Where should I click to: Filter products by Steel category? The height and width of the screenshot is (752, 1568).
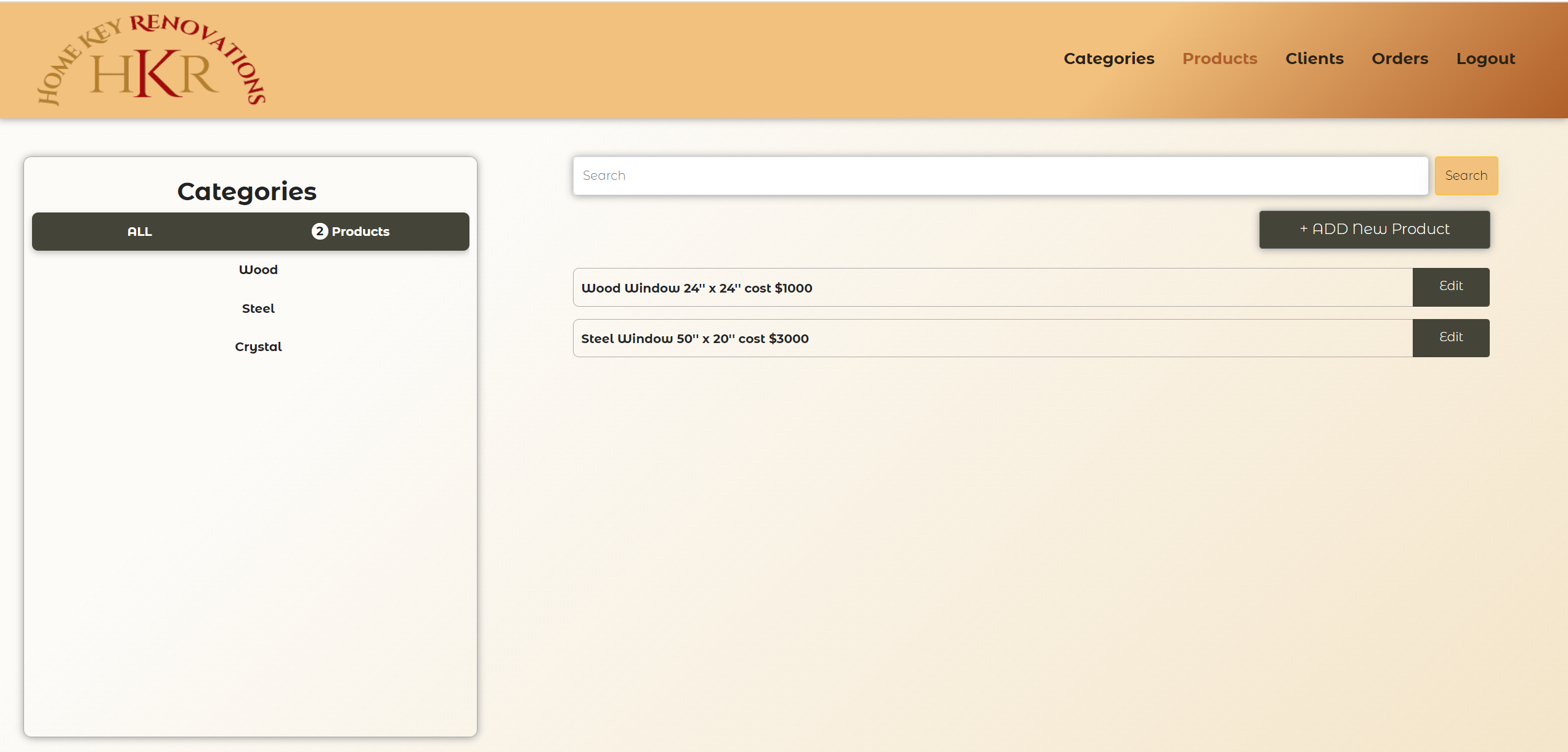pos(258,309)
